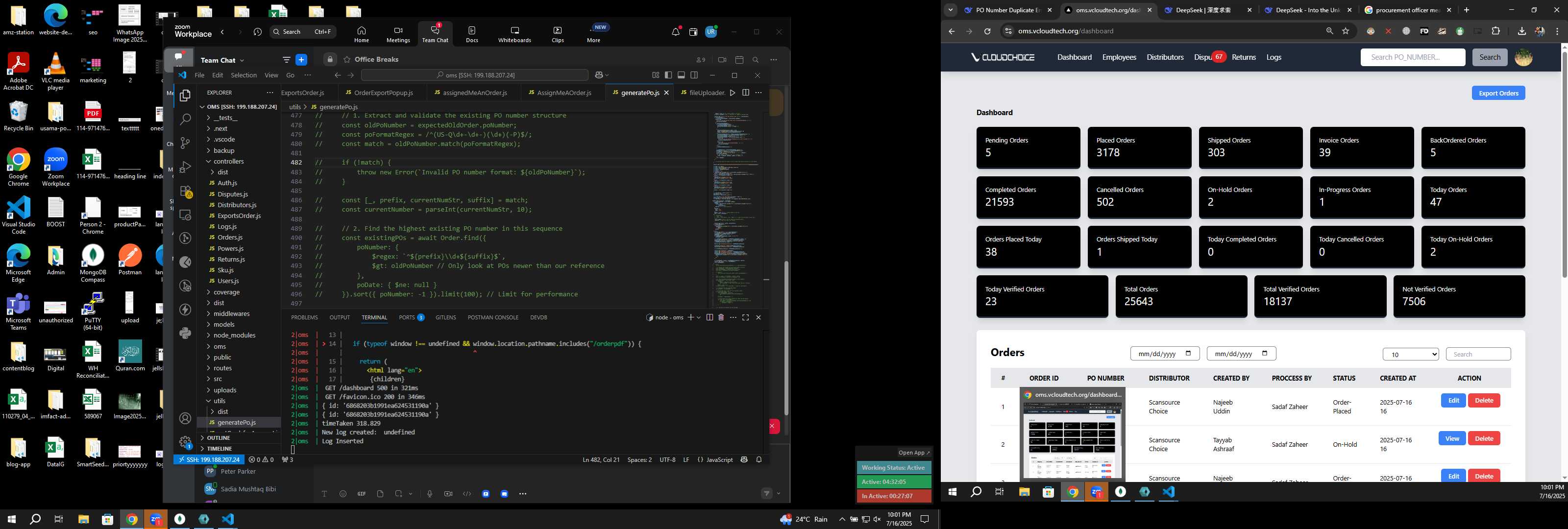
Task: Open Team Chat dropdown arrow in Zoom
Action: (242, 60)
